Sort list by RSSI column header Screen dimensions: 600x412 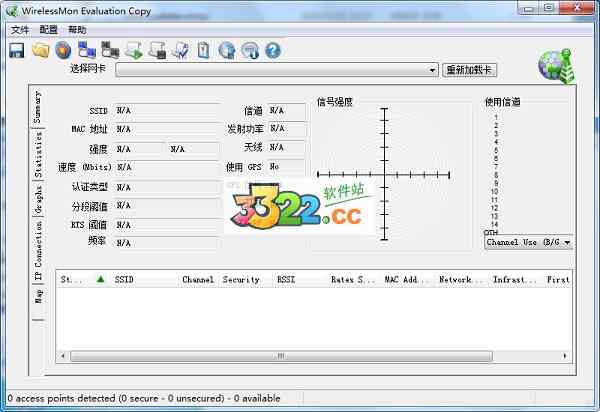pos(286,280)
